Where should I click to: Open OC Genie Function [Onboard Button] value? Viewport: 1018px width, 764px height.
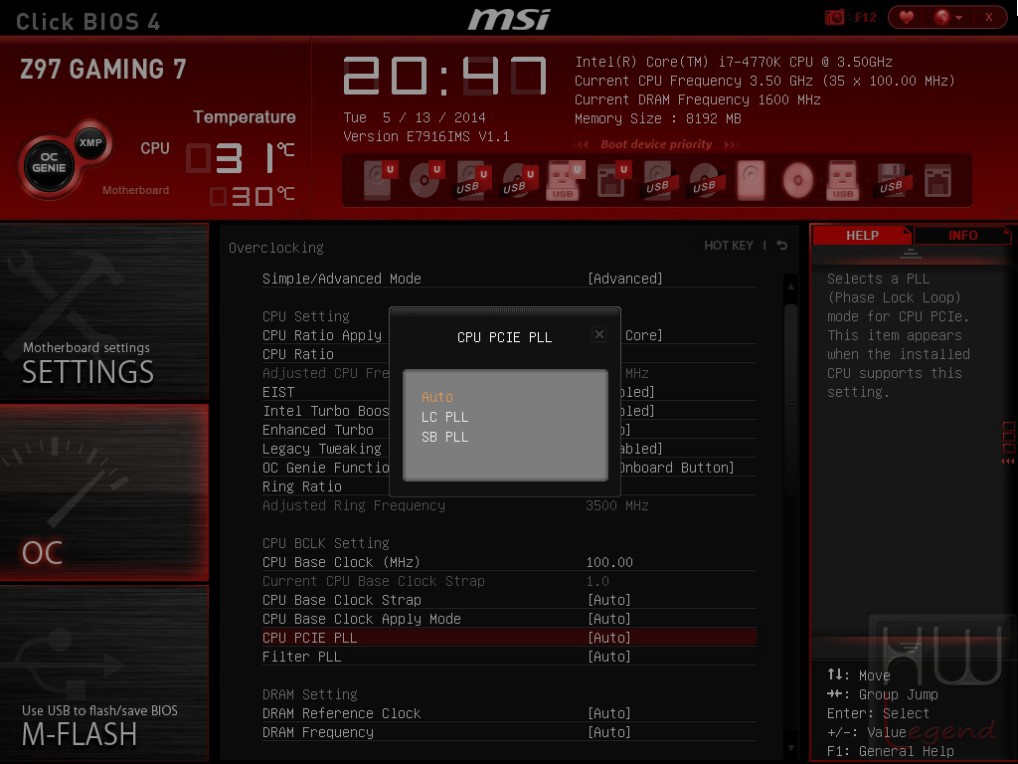(x=677, y=467)
